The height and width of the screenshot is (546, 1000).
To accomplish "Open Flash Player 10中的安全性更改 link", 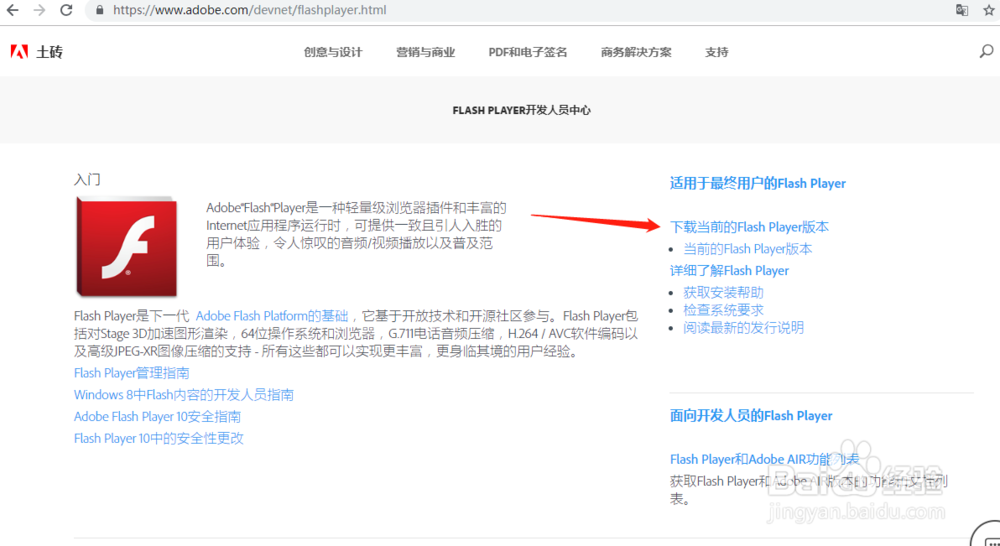I will pos(159,438).
